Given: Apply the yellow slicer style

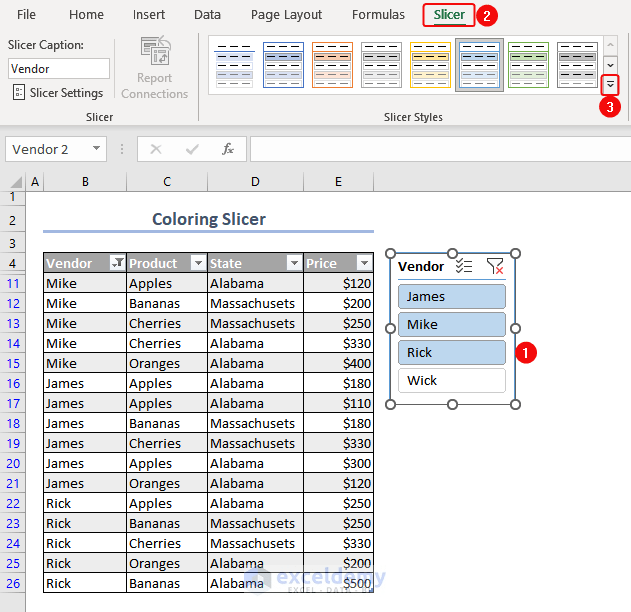Looking at the screenshot, I should (430, 65).
